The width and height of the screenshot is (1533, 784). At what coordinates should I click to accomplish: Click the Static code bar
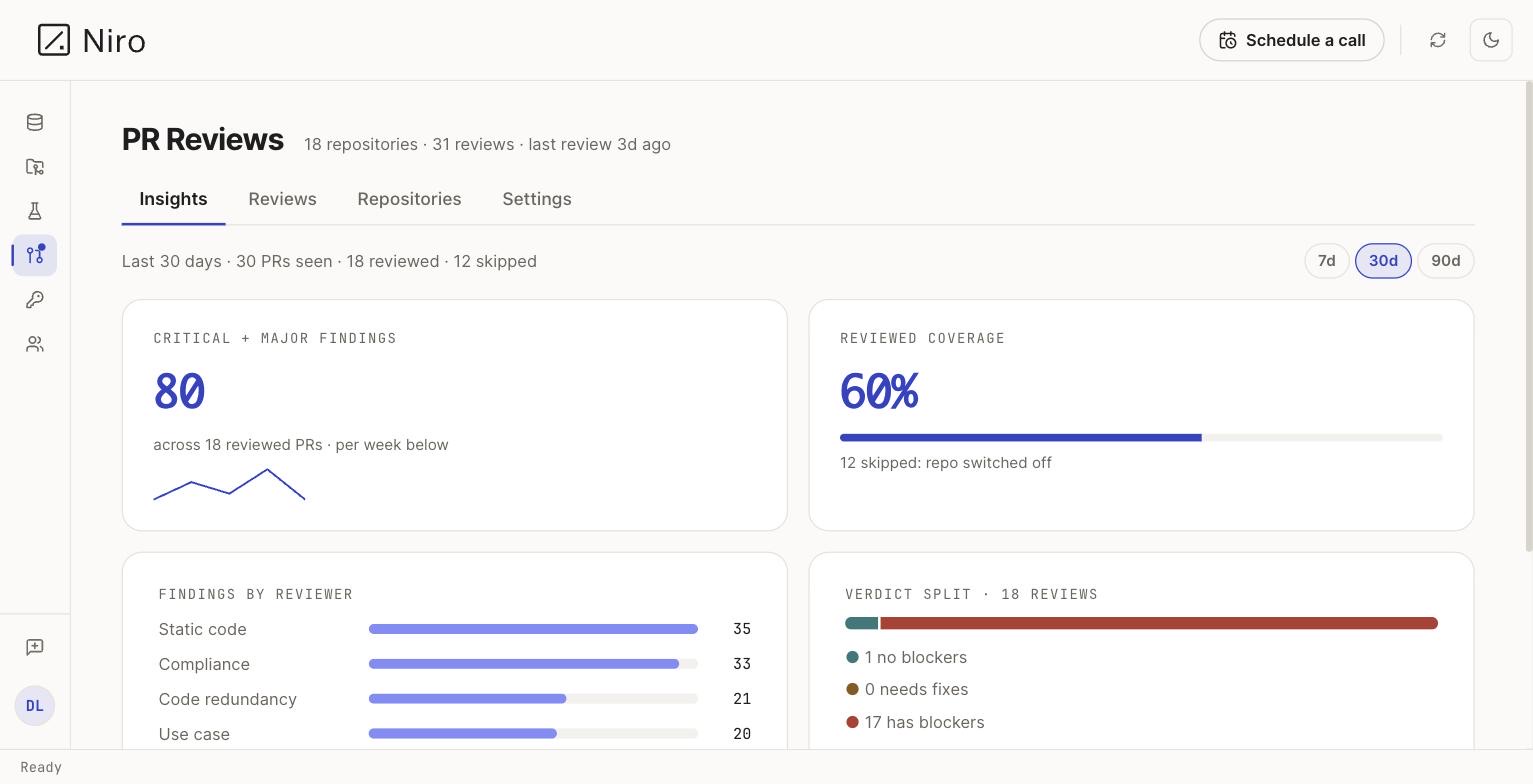(x=533, y=629)
